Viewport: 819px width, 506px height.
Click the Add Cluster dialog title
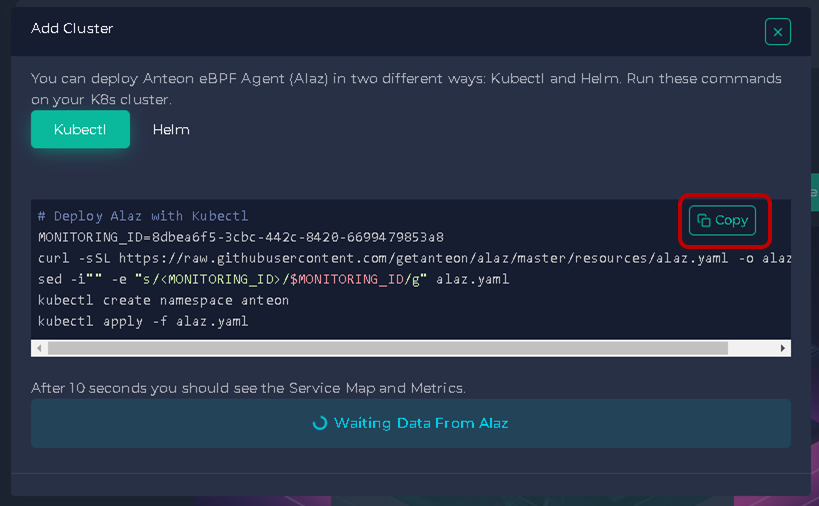[x=72, y=28]
